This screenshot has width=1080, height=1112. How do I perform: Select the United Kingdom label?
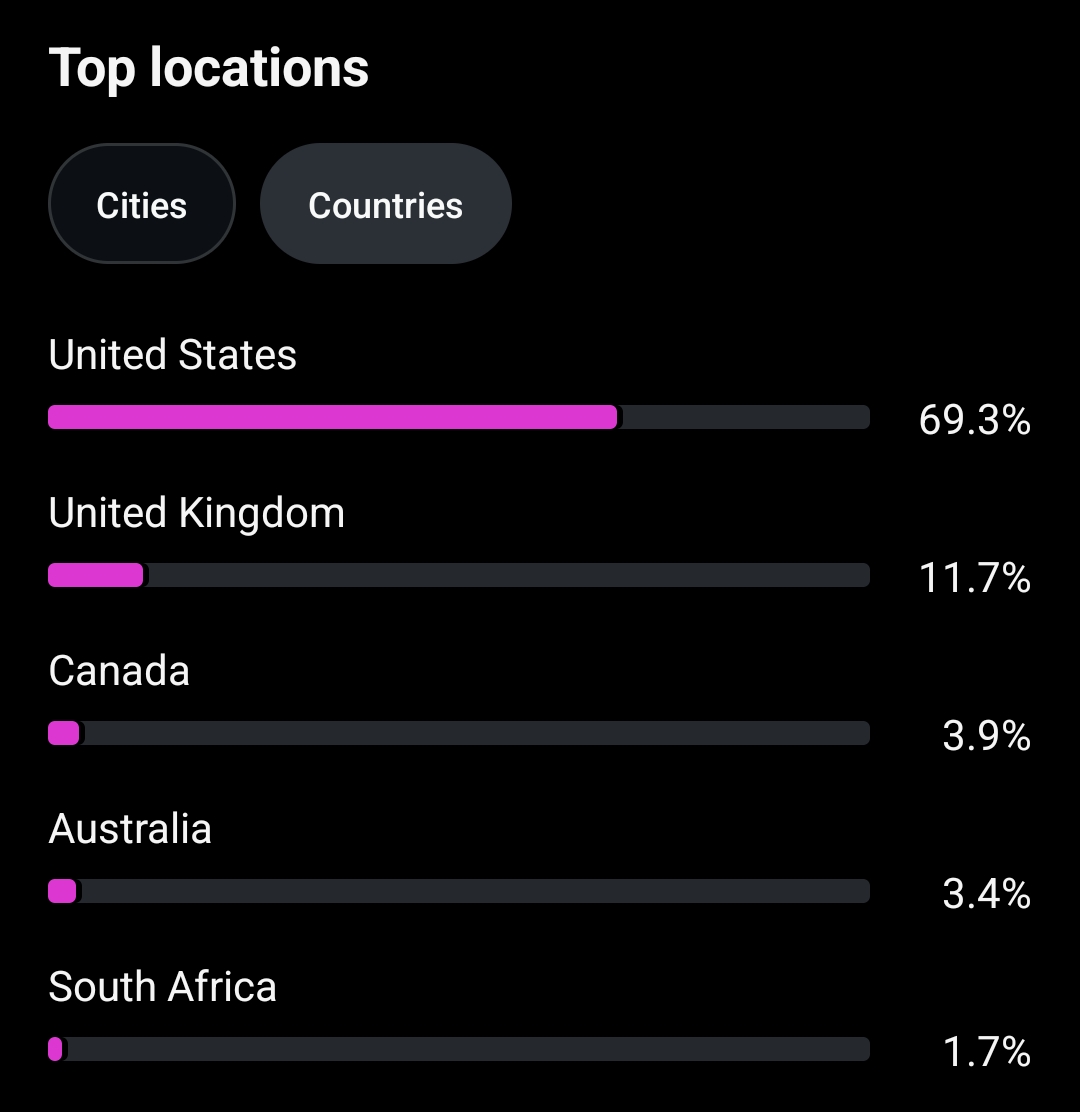(x=197, y=513)
